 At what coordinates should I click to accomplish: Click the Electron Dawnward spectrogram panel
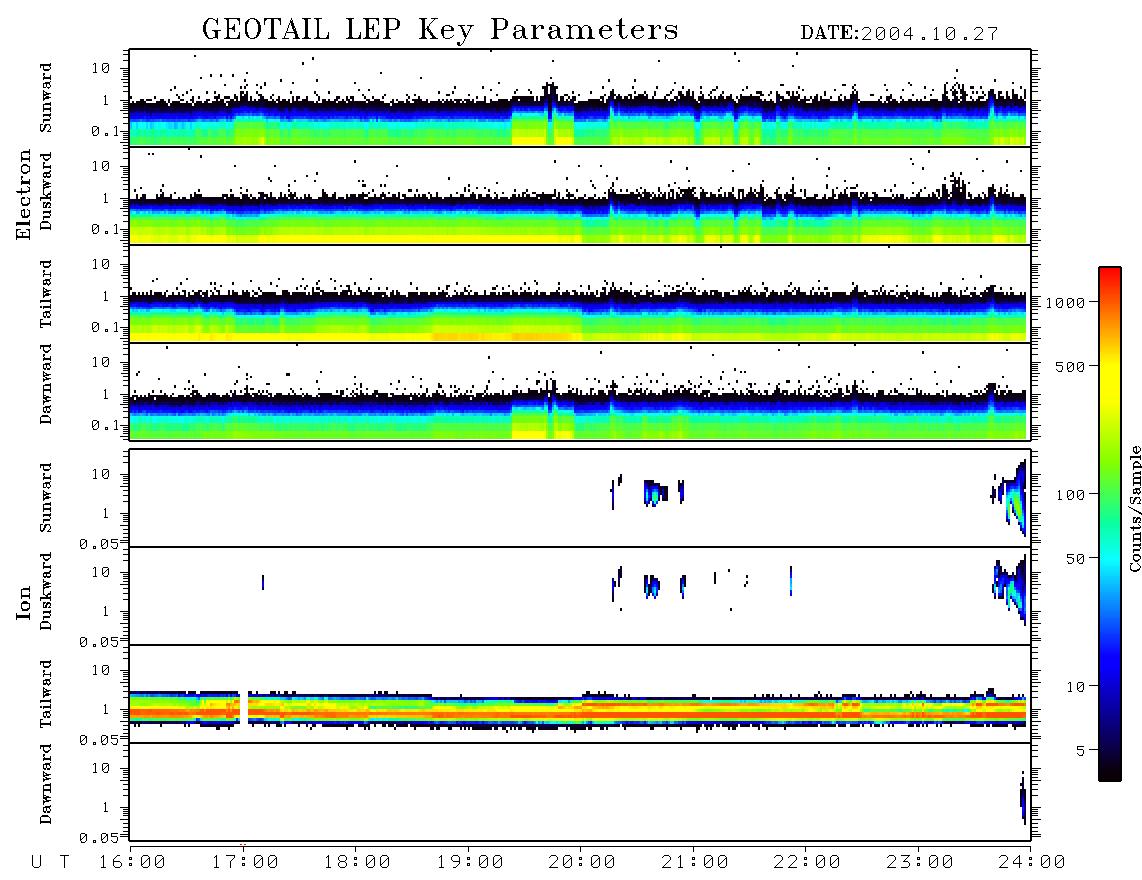tap(580, 391)
